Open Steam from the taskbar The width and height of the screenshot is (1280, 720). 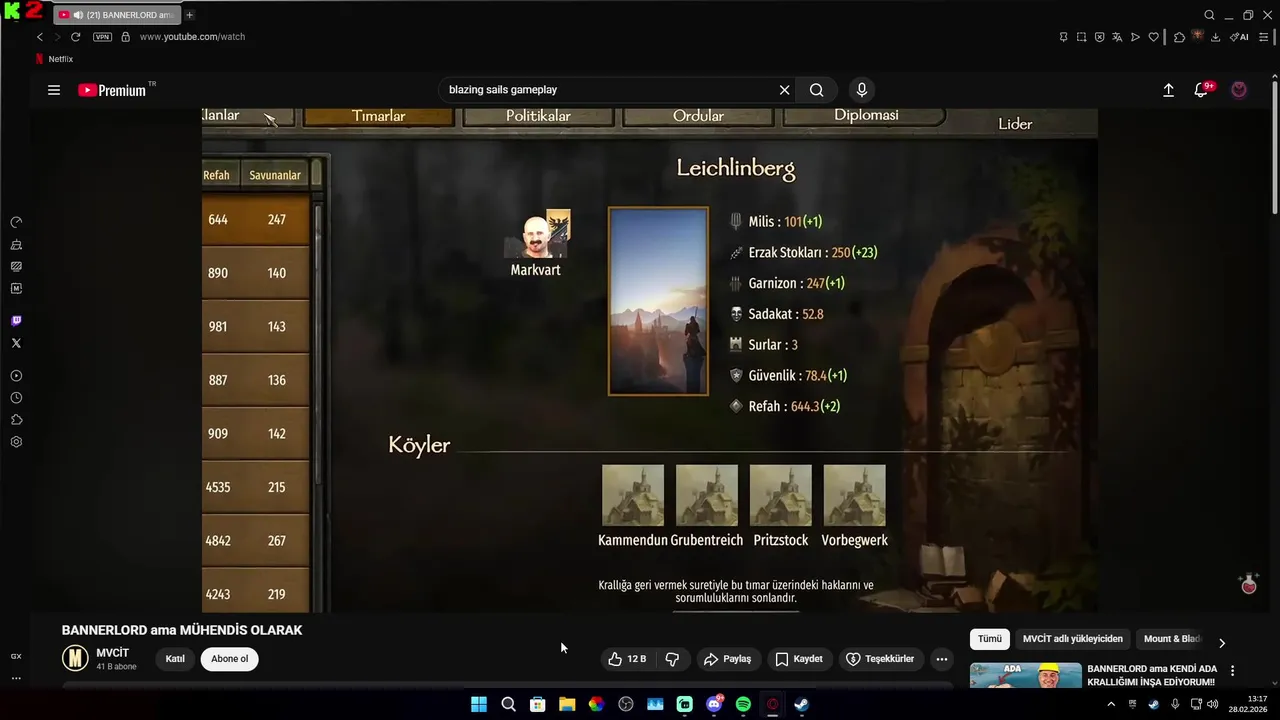(801, 704)
